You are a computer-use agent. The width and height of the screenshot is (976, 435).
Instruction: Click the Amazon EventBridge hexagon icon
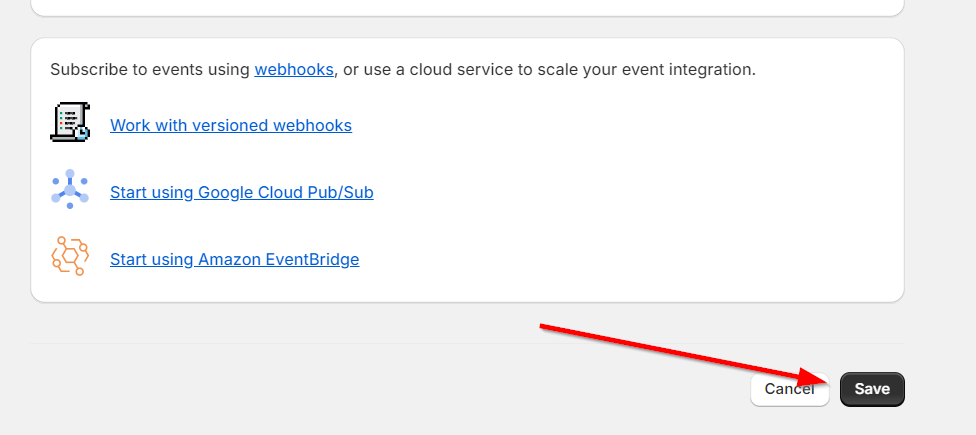coord(70,257)
